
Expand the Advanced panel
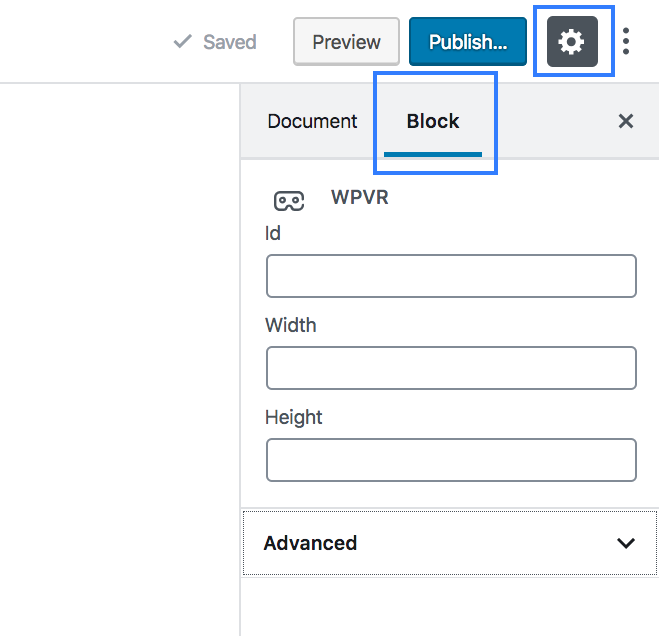pos(450,543)
